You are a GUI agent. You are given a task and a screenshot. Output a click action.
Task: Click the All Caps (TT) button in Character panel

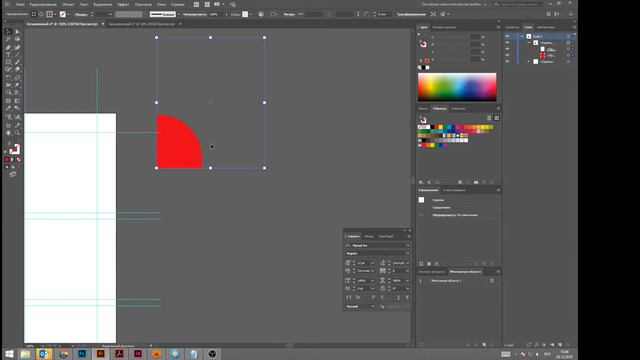(x=349, y=298)
